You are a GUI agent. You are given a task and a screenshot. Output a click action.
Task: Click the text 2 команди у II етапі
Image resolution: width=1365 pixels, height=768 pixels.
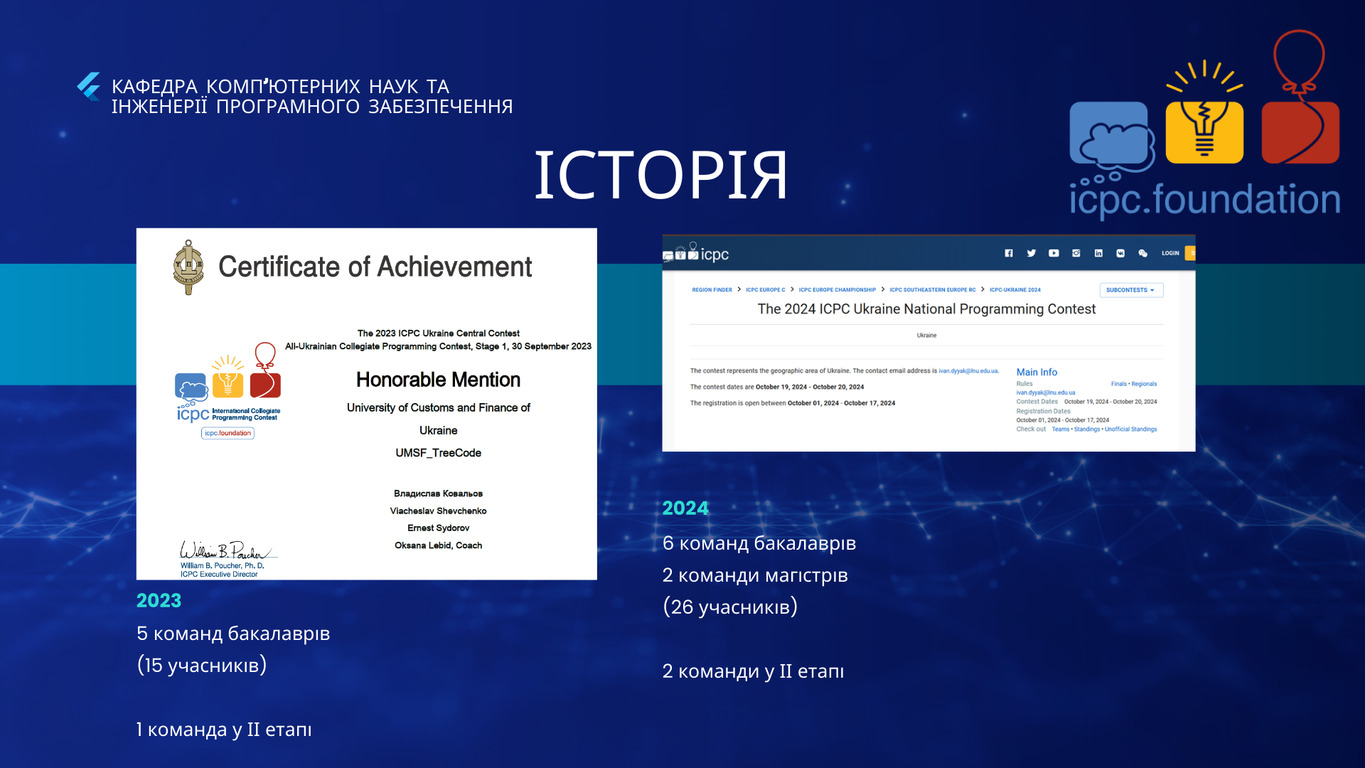click(753, 672)
